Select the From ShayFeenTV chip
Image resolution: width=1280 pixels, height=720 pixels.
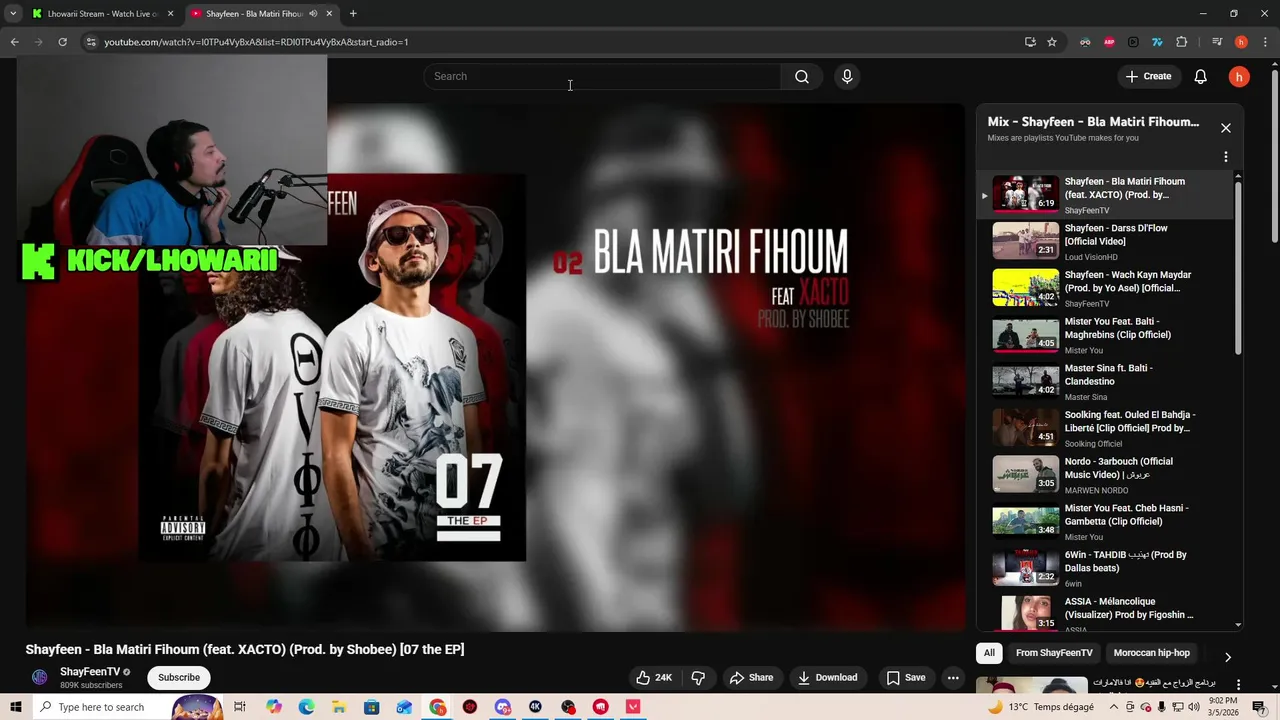pyautogui.click(x=1054, y=653)
